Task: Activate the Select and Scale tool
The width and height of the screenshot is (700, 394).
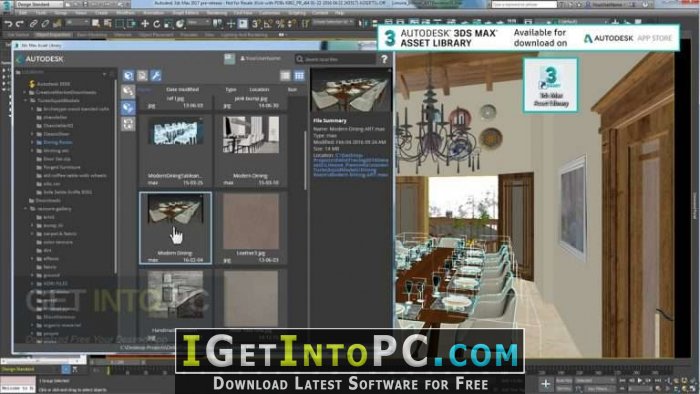Action: click(168, 24)
